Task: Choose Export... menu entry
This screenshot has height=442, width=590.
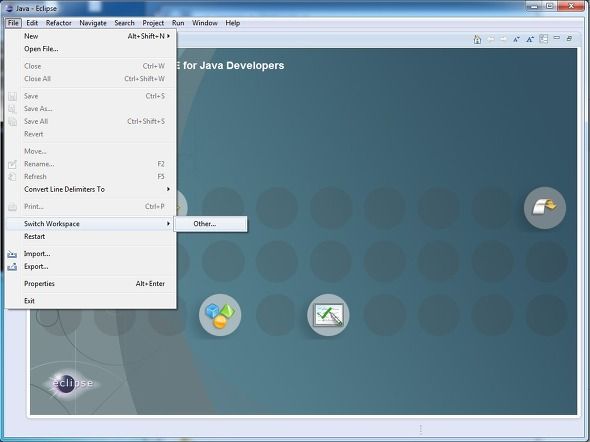Action: [x=91, y=267]
